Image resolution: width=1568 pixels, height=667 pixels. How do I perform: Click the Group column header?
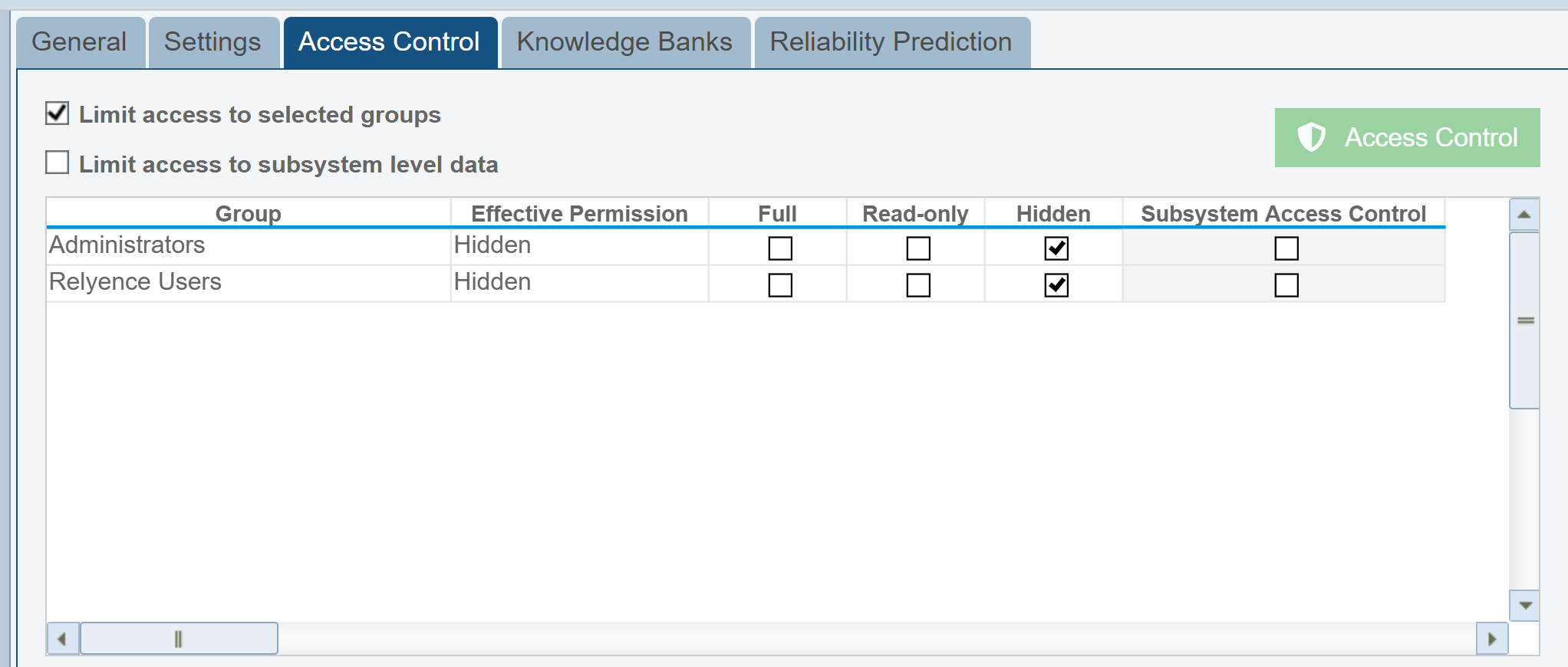[248, 213]
